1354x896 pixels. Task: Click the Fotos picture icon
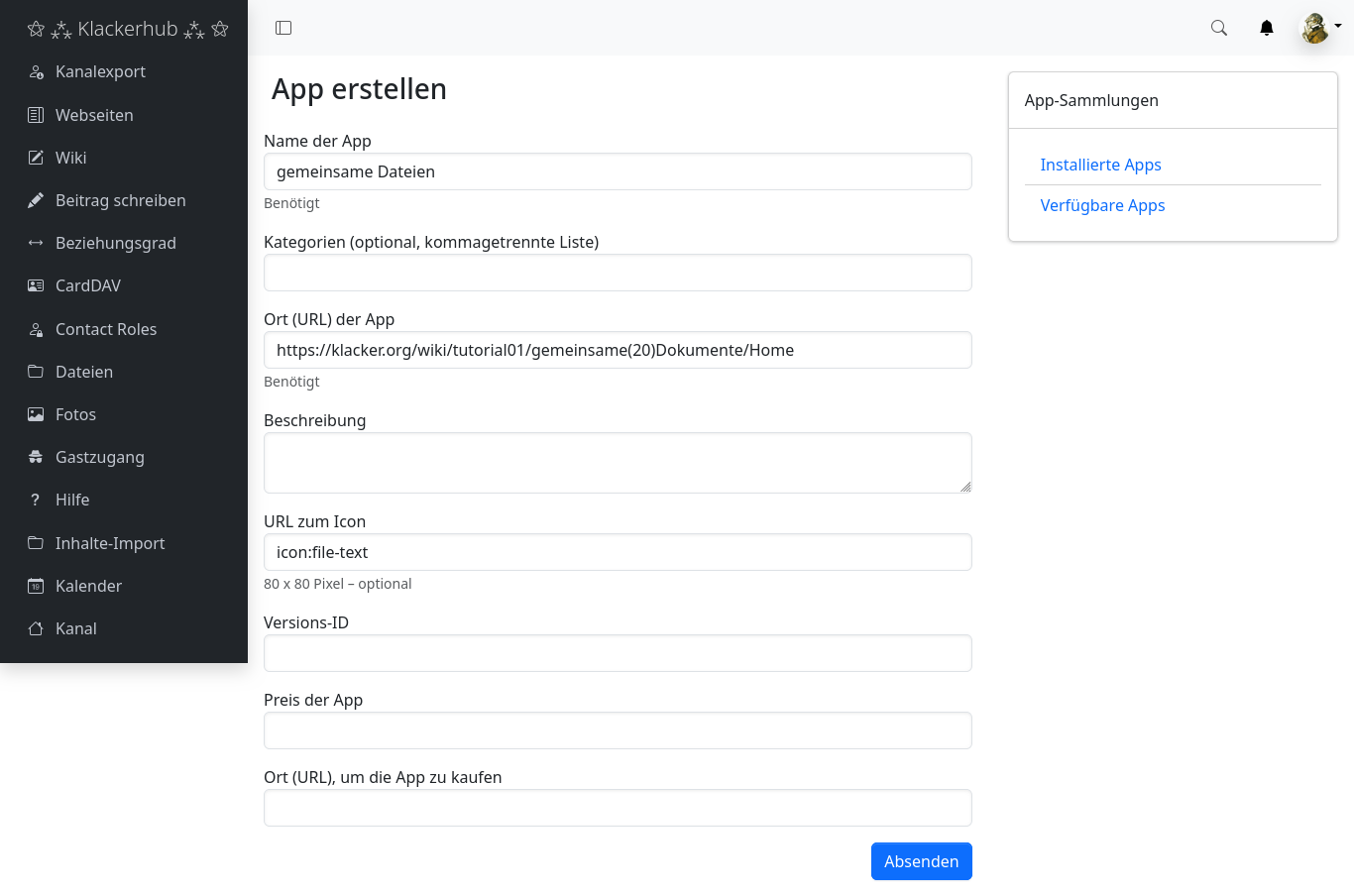click(36, 414)
